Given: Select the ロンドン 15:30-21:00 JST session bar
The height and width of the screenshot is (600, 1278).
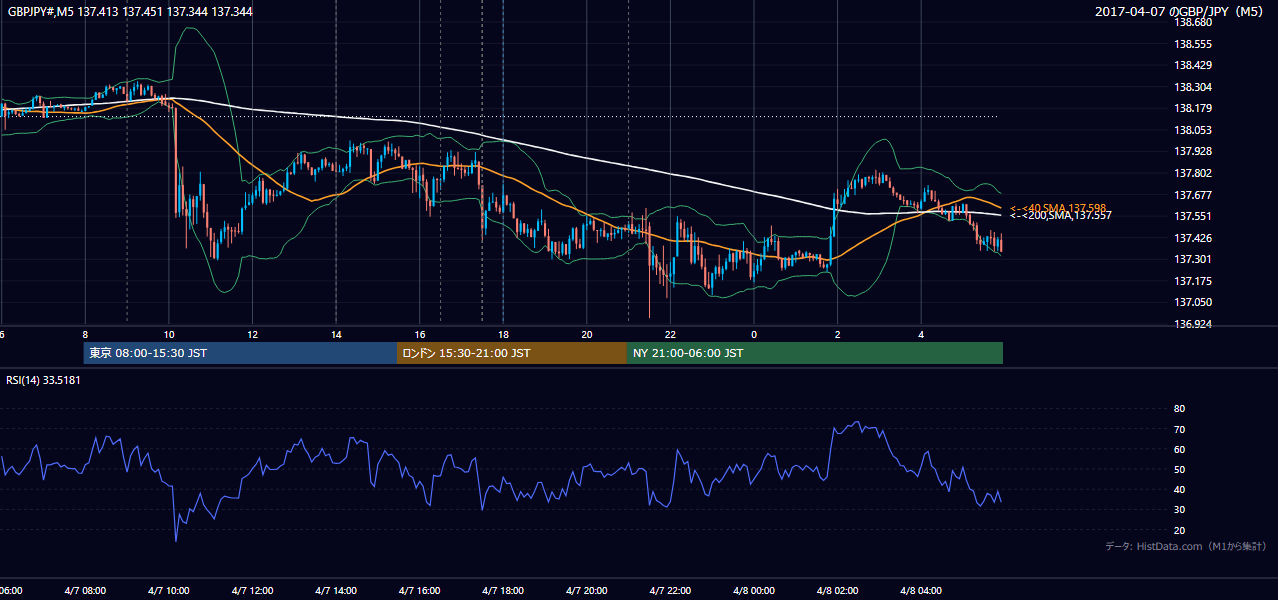Looking at the screenshot, I should [x=512, y=353].
